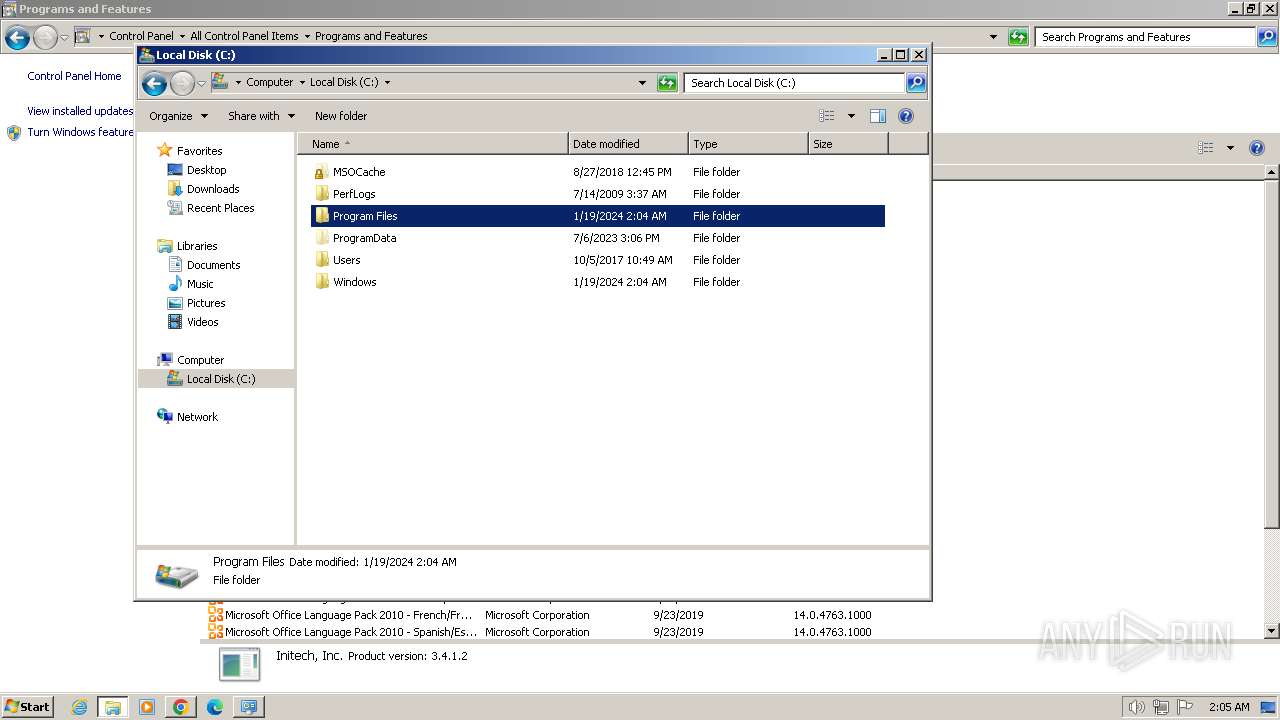The image size is (1280, 720).
Task: Click the Forward arrow in Local Disk window
Action: (182, 83)
